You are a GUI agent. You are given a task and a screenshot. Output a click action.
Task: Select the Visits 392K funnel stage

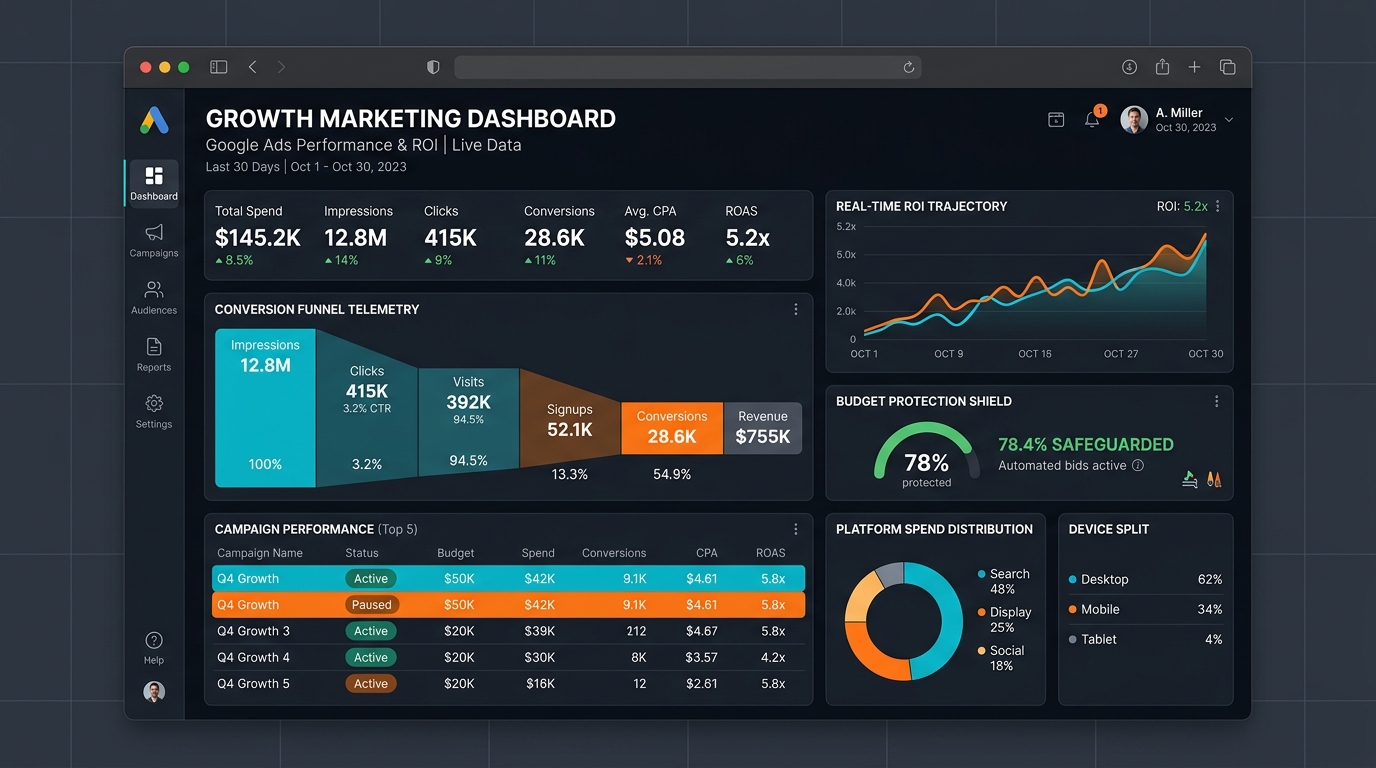pyautogui.click(x=468, y=422)
